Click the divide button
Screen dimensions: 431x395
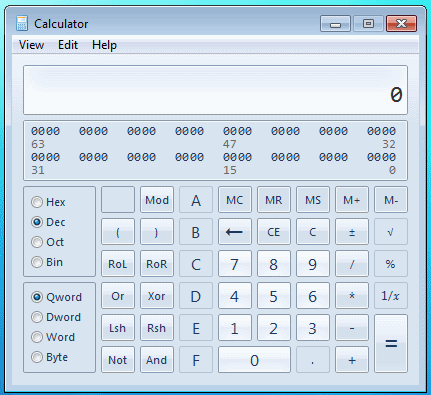[352, 264]
